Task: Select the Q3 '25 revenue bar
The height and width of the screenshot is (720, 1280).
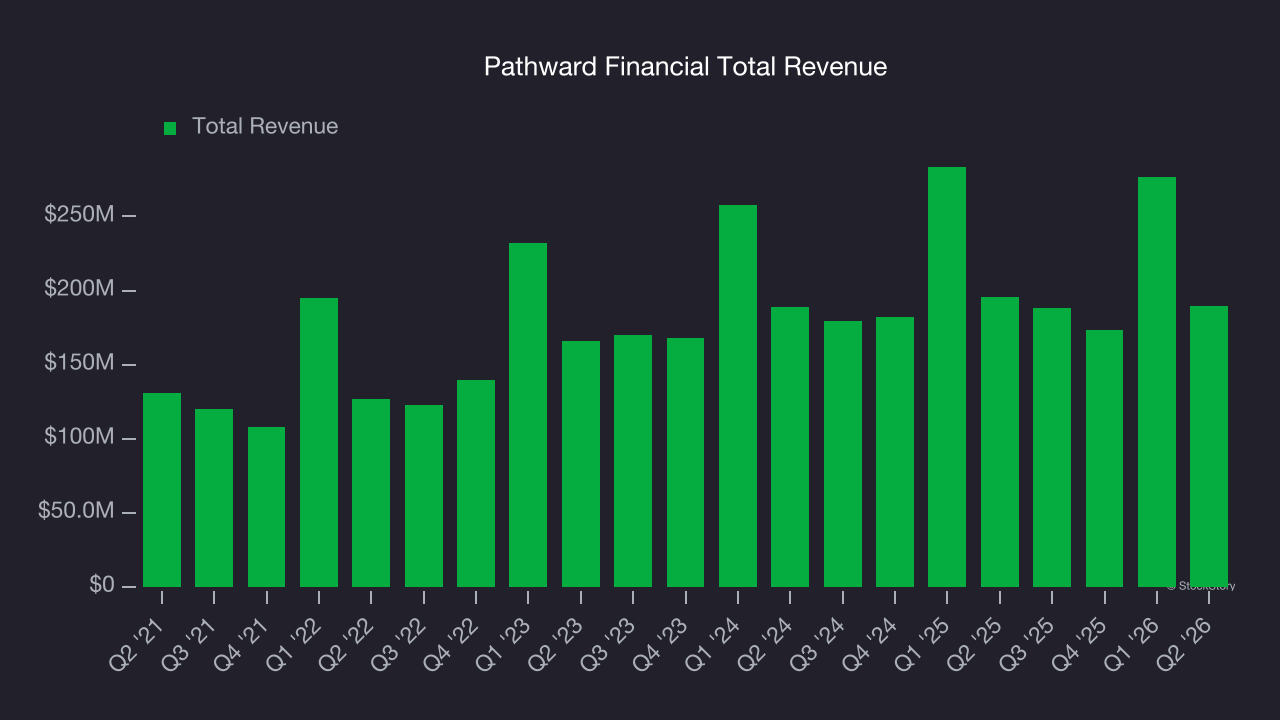Action: pyautogui.click(x=1052, y=447)
